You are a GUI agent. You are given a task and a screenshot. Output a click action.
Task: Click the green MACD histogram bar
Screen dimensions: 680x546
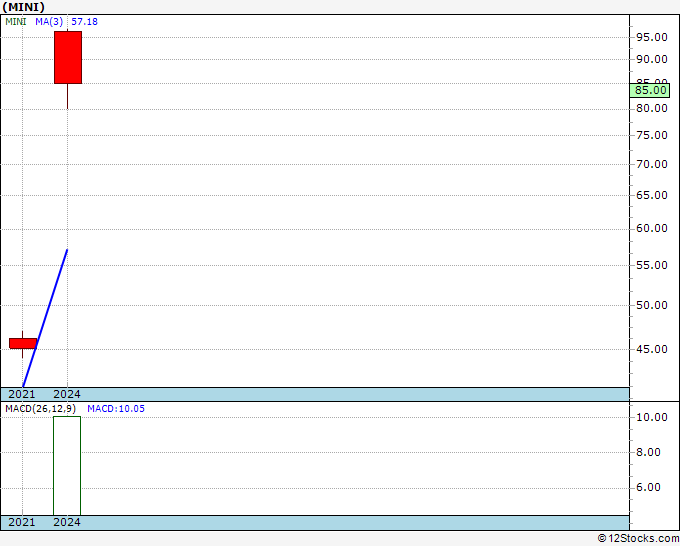[x=67, y=466]
